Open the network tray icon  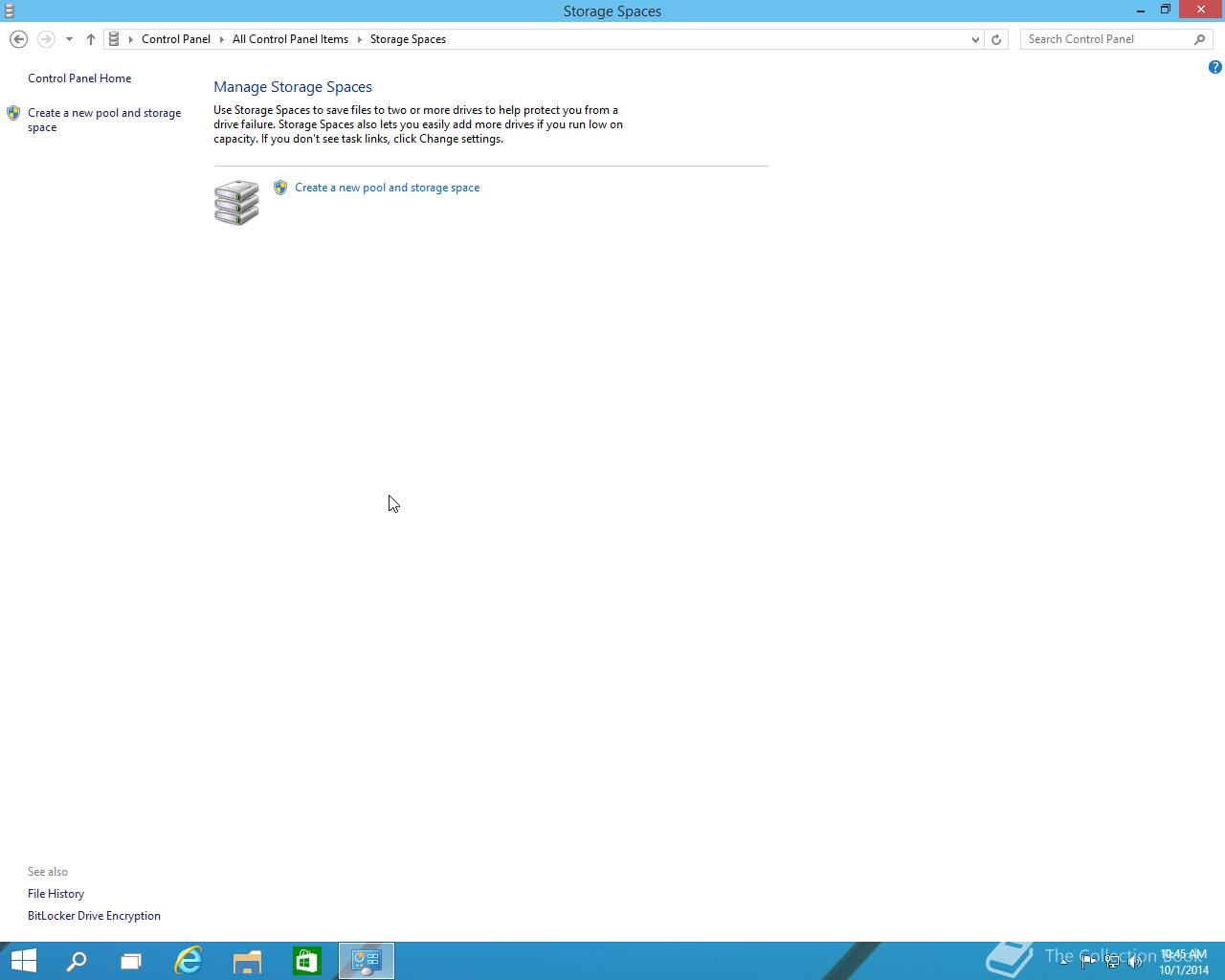click(1112, 962)
